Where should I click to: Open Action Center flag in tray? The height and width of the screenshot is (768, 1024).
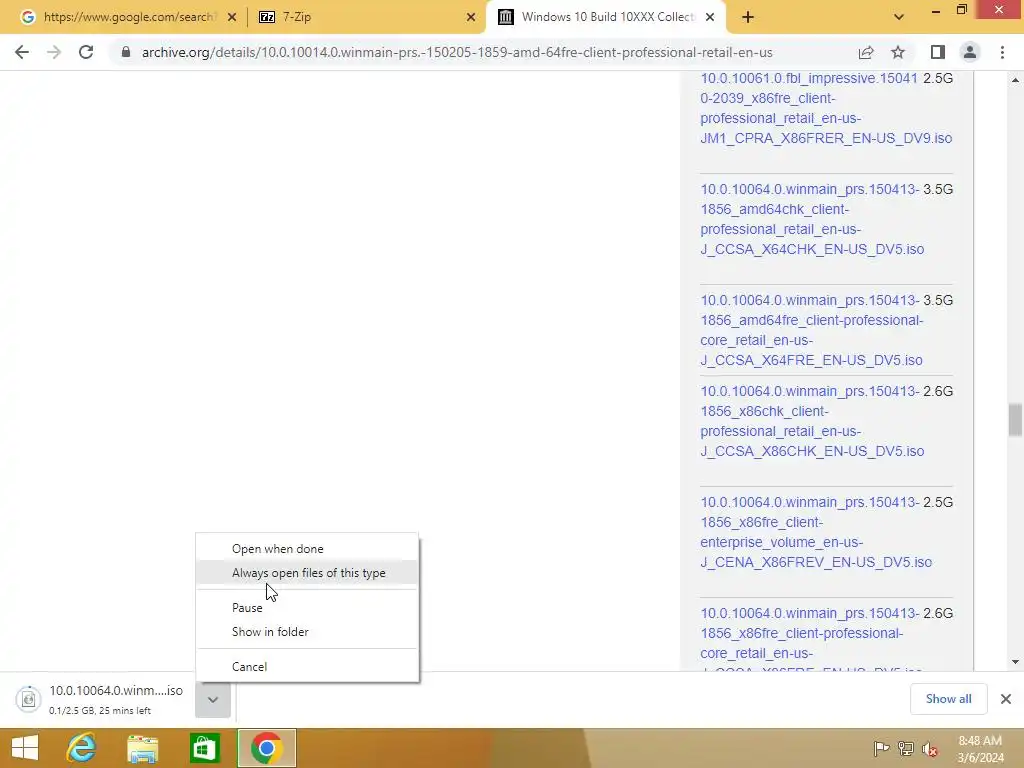coord(881,749)
